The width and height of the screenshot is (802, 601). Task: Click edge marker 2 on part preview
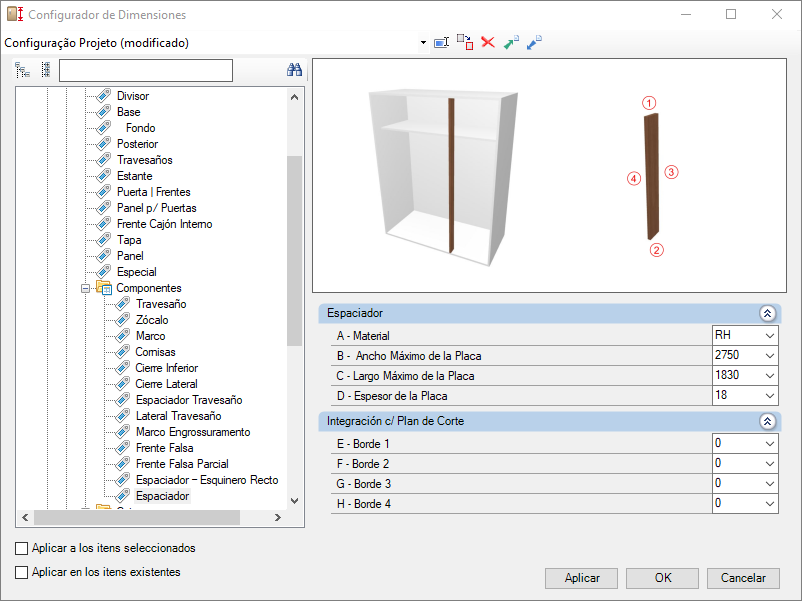[657, 250]
